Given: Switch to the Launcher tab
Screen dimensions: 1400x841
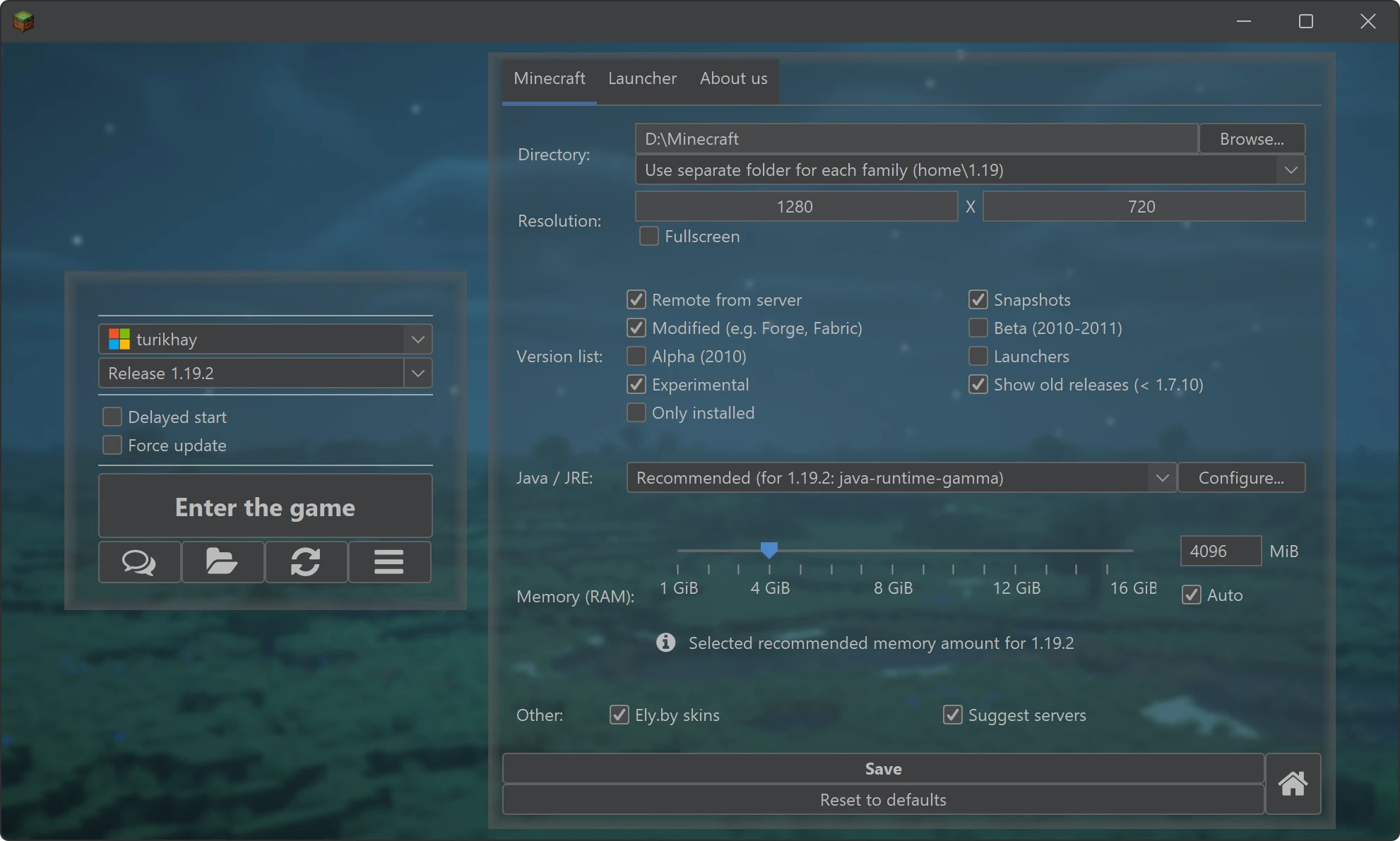Looking at the screenshot, I should pos(642,78).
